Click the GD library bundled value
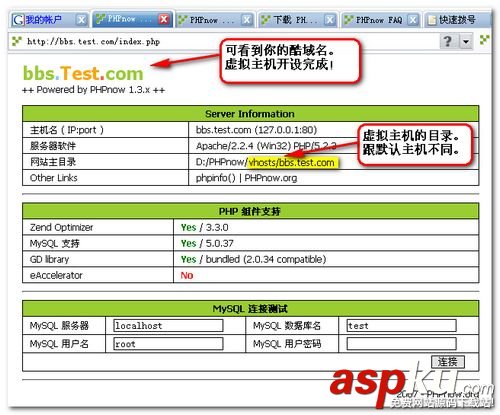Screen dimensions: 500x415 [x=253, y=259]
